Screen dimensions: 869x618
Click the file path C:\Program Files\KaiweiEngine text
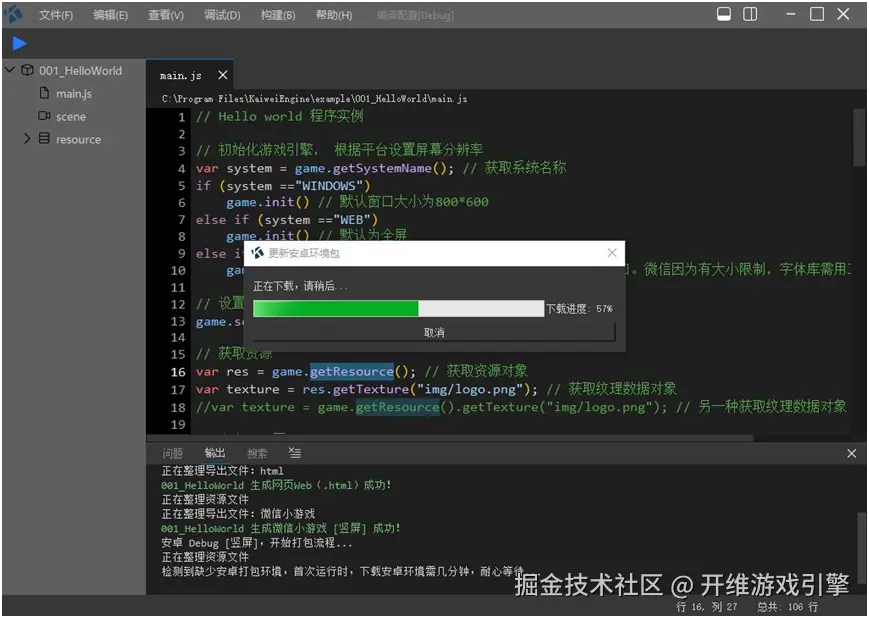[314, 99]
